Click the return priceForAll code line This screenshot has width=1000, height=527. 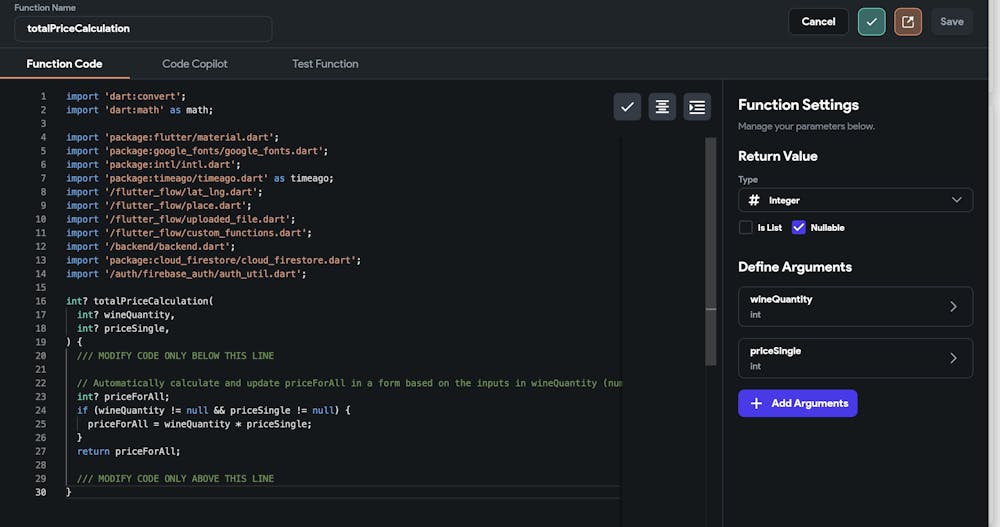[129, 451]
